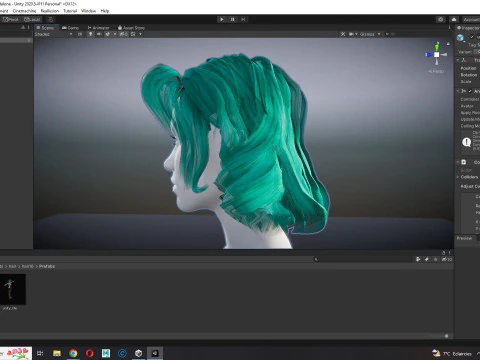The width and height of the screenshot is (480, 360).
Task: Open the Account dropdown
Action: tap(471, 19)
